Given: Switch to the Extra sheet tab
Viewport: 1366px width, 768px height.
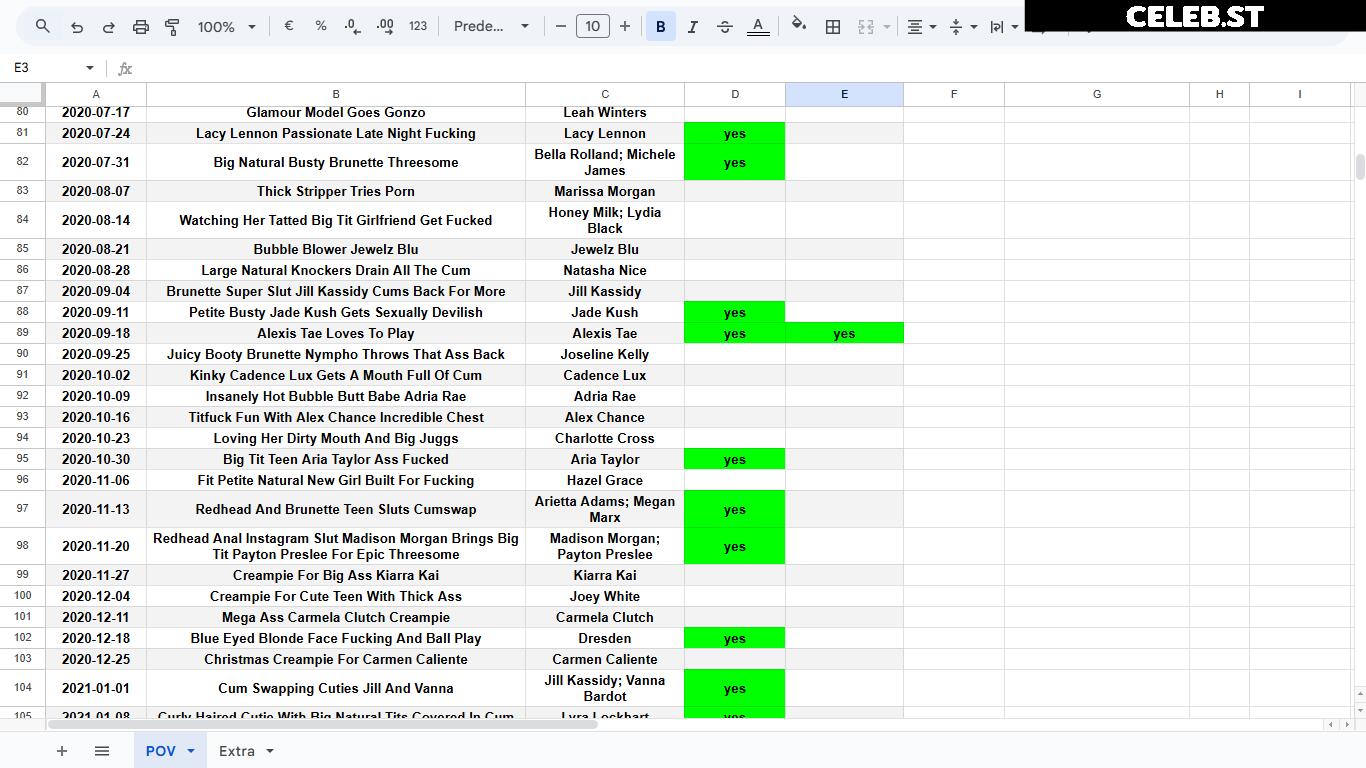Looking at the screenshot, I should (x=246, y=751).
